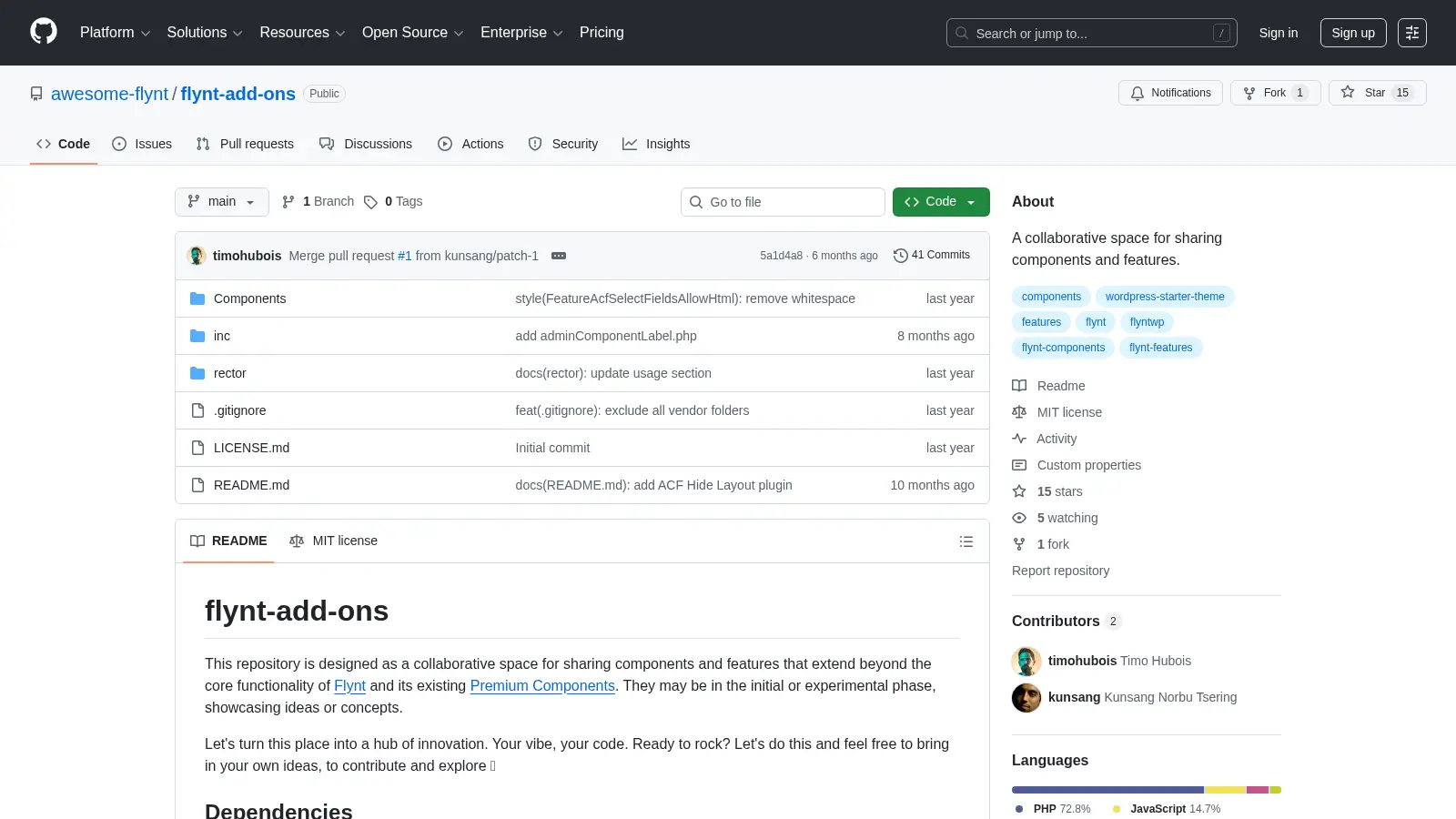Click the wordpress-starter-theme topic tag
Image resolution: width=1456 pixels, height=819 pixels.
(x=1165, y=297)
